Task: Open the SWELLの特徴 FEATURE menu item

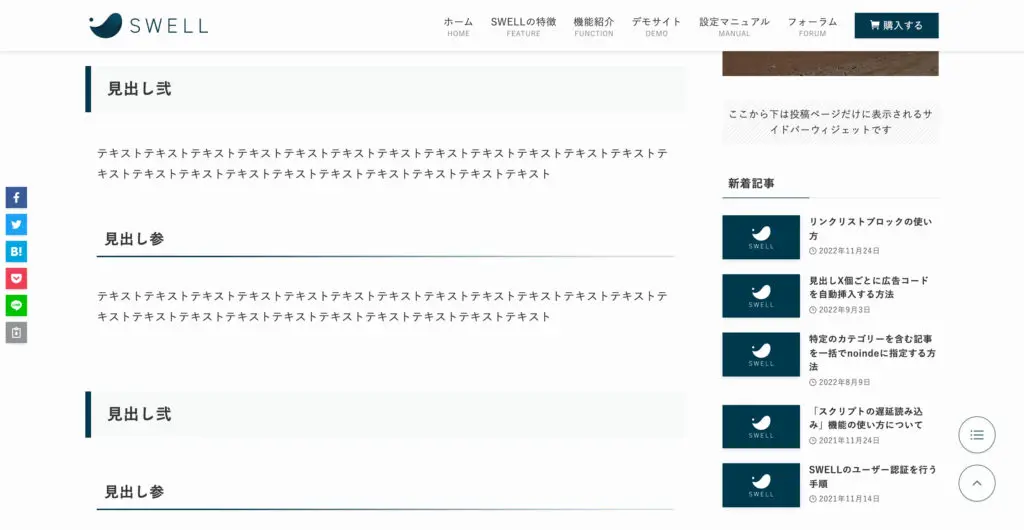Action: click(x=523, y=26)
